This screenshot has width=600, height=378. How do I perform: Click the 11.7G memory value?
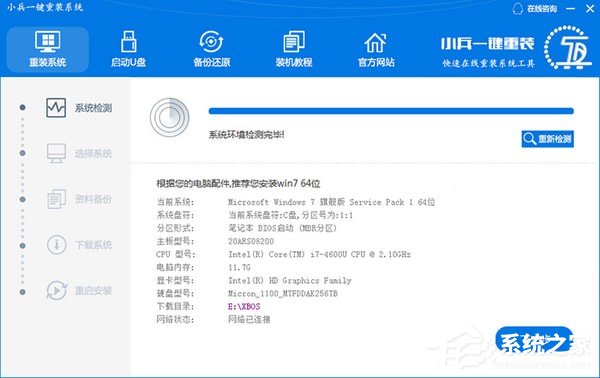(x=240, y=267)
